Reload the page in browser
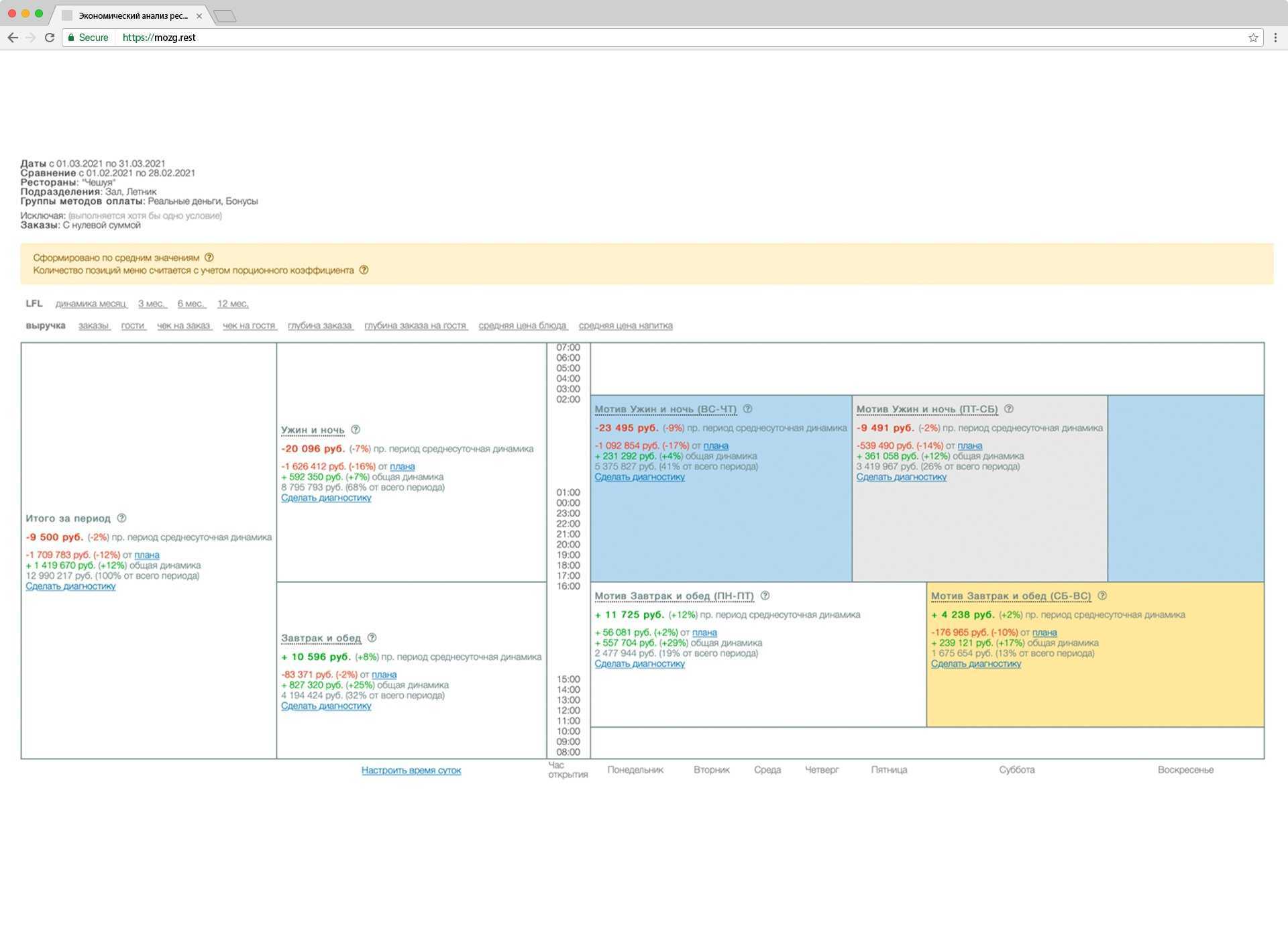Image resolution: width=1288 pixels, height=939 pixels. point(49,38)
